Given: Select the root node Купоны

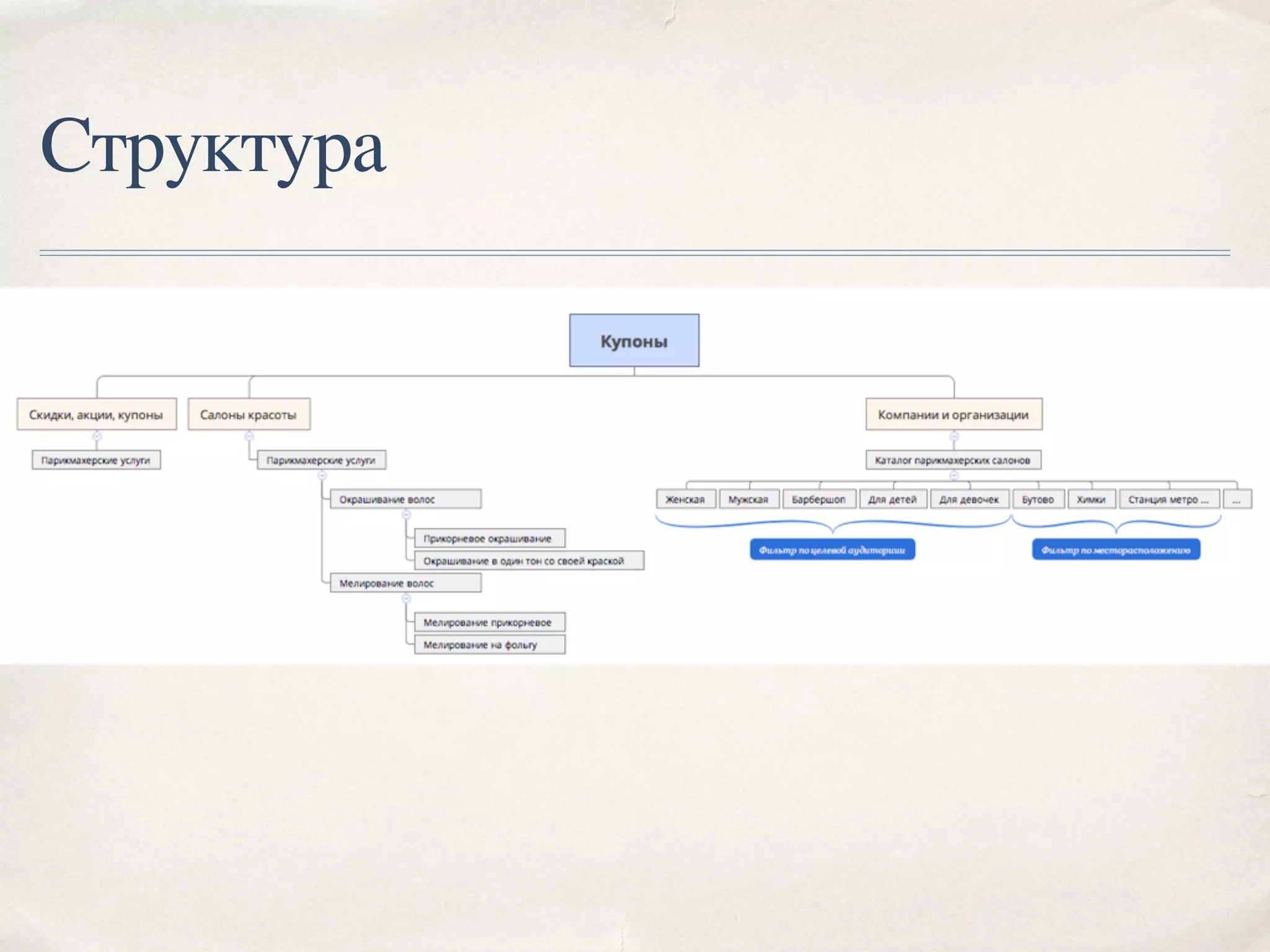Looking at the screenshot, I should (x=634, y=340).
